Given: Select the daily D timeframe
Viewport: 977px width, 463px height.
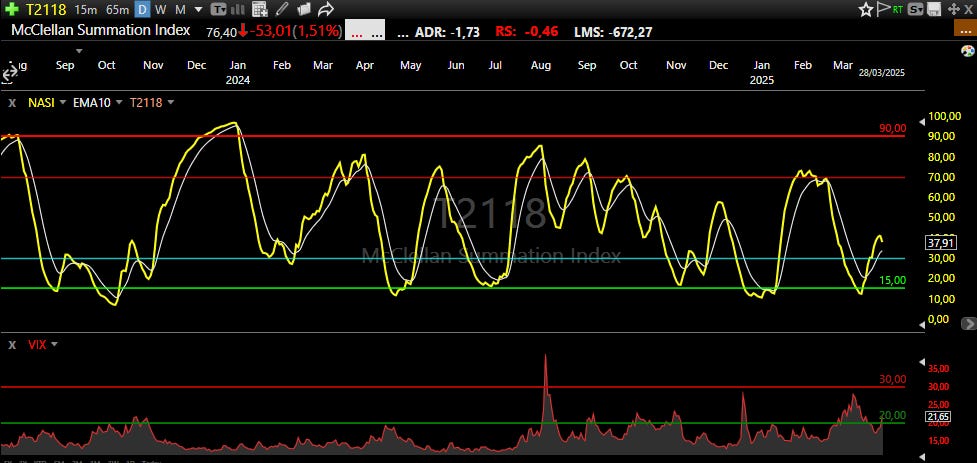Looking at the screenshot, I should click(x=143, y=9).
